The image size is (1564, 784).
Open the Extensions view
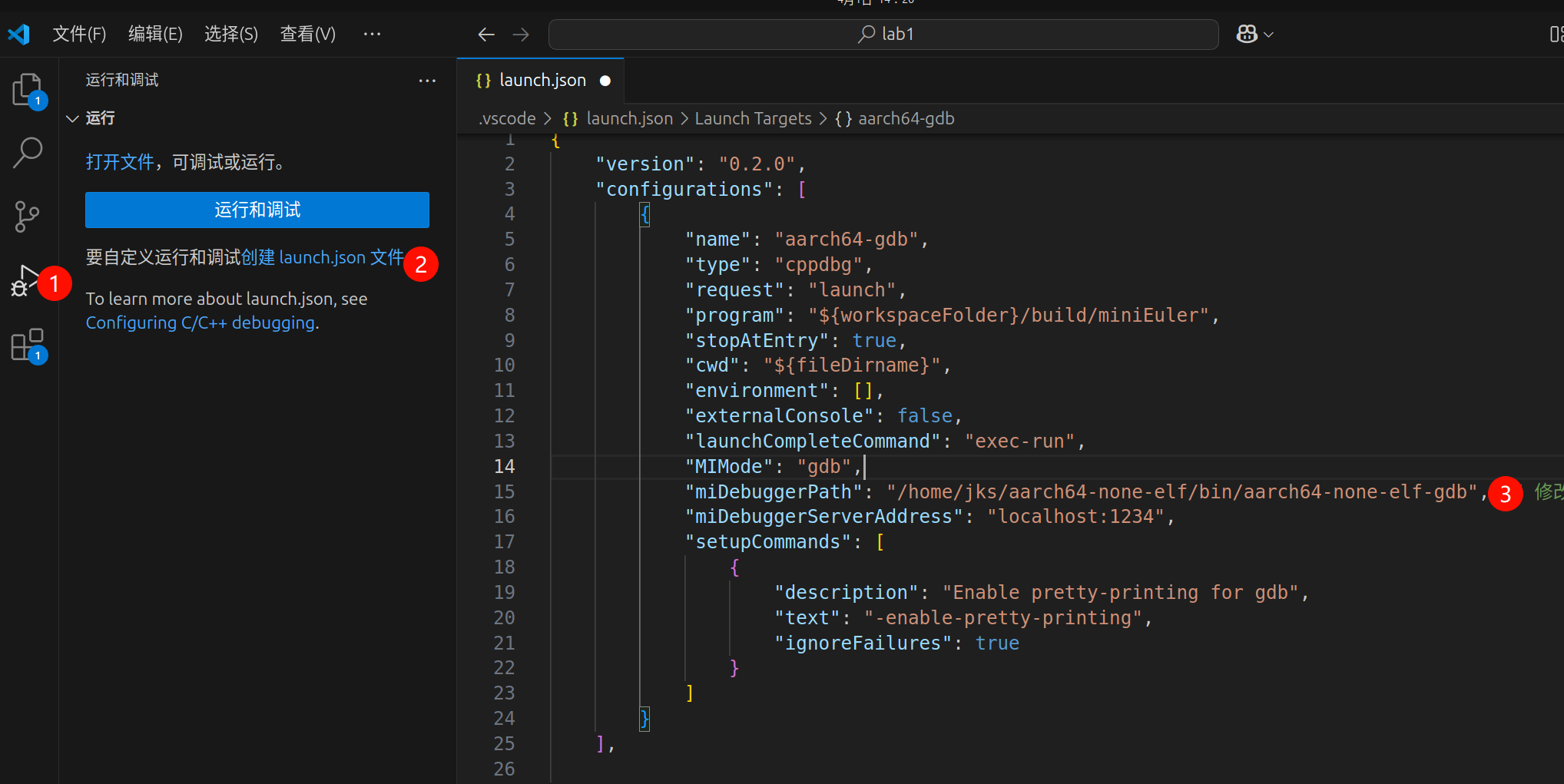pyautogui.click(x=28, y=345)
